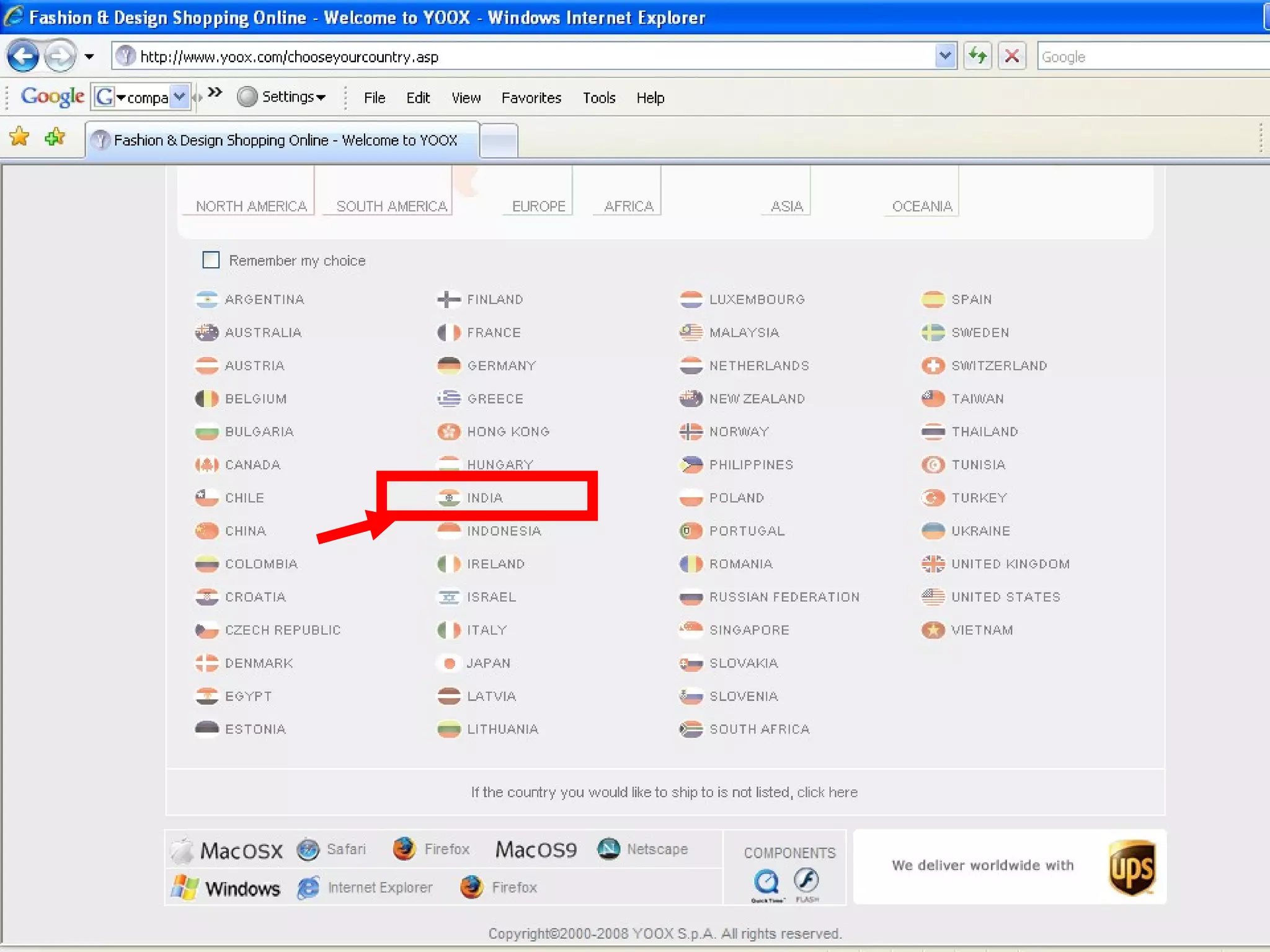Click the UNITED KINGDOM country link
The width and height of the screenshot is (1270, 952).
coord(1010,564)
